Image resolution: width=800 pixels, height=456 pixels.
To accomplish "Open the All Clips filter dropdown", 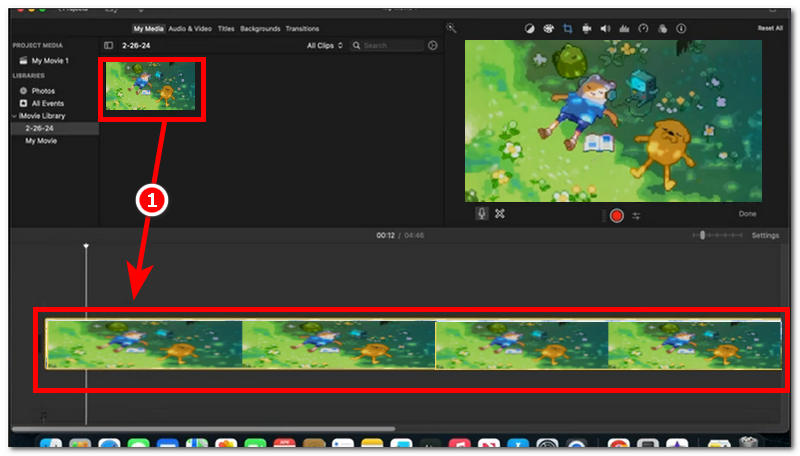I will tap(324, 45).
